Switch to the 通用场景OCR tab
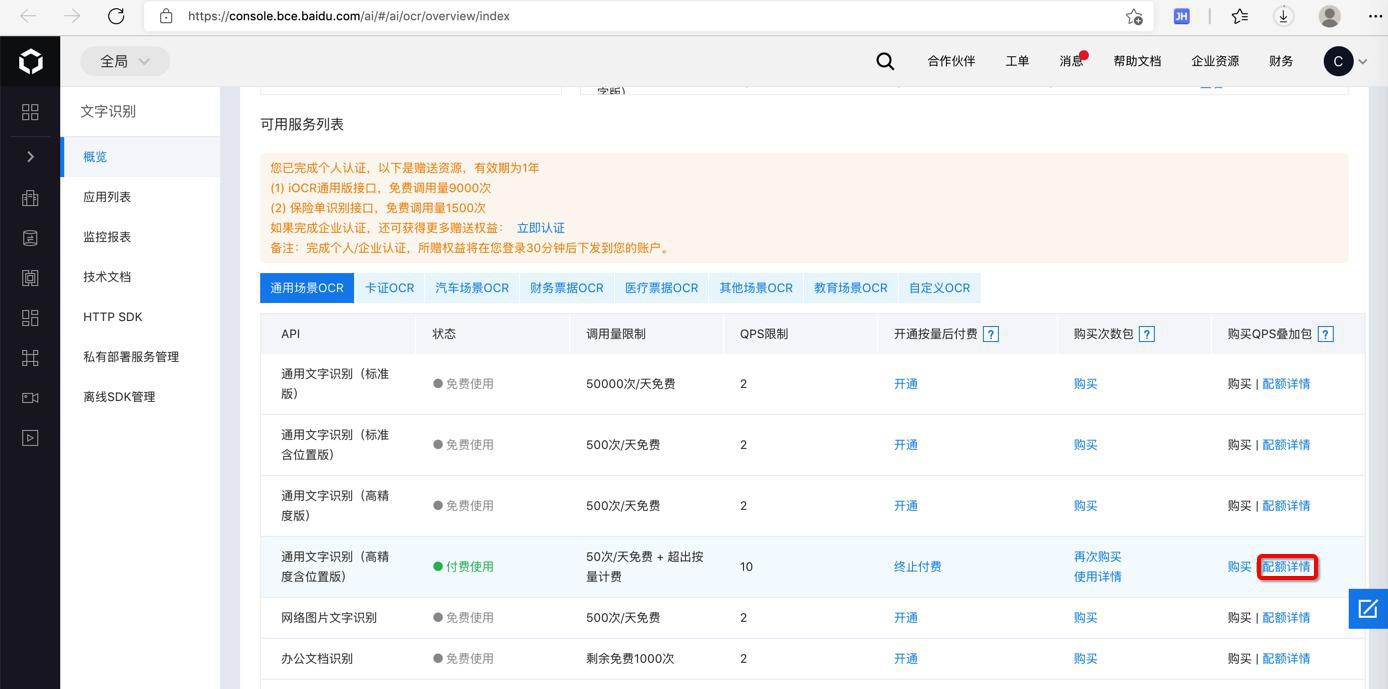The image size is (1388, 689). pyautogui.click(x=307, y=288)
